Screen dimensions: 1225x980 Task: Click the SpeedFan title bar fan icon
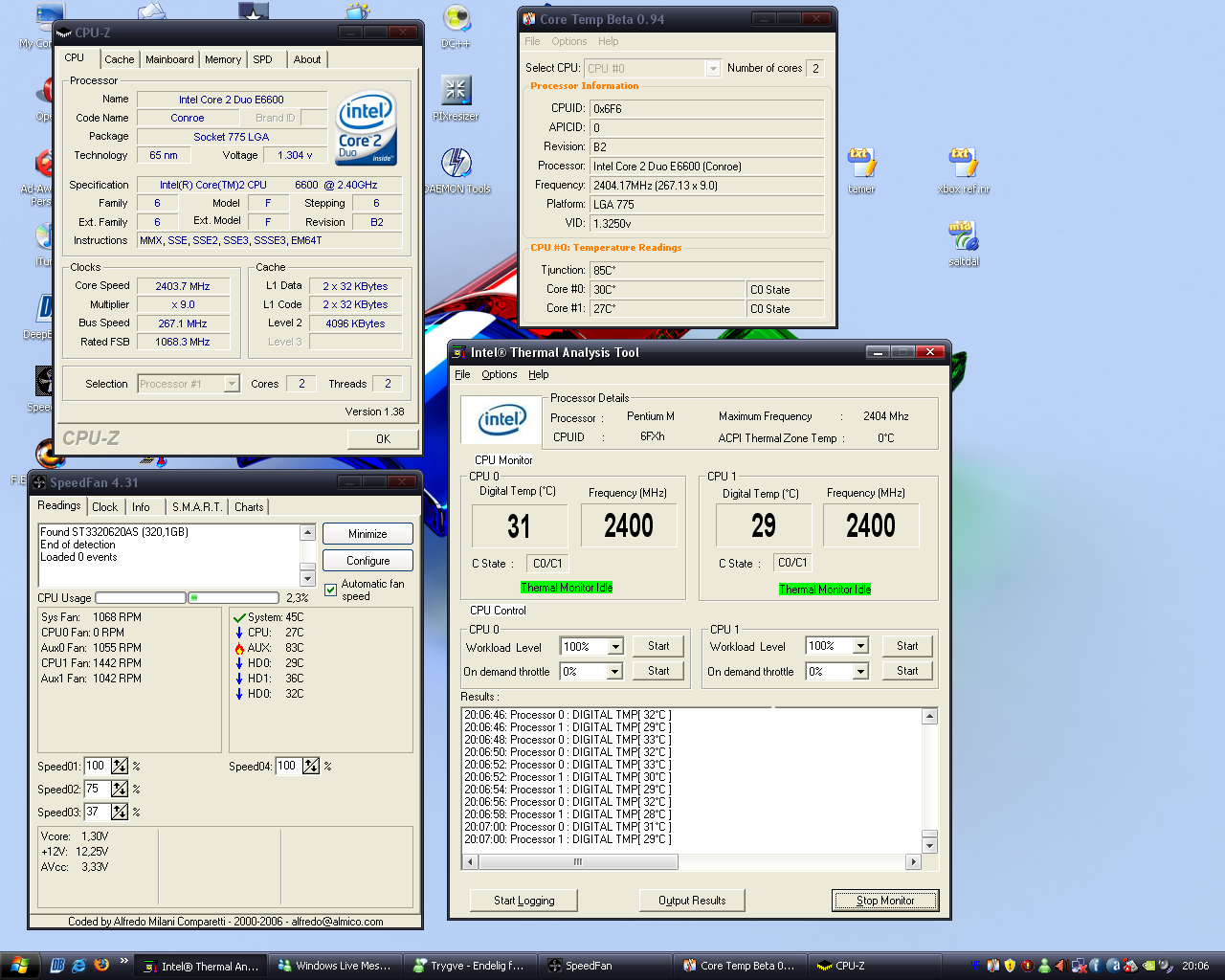[x=39, y=482]
